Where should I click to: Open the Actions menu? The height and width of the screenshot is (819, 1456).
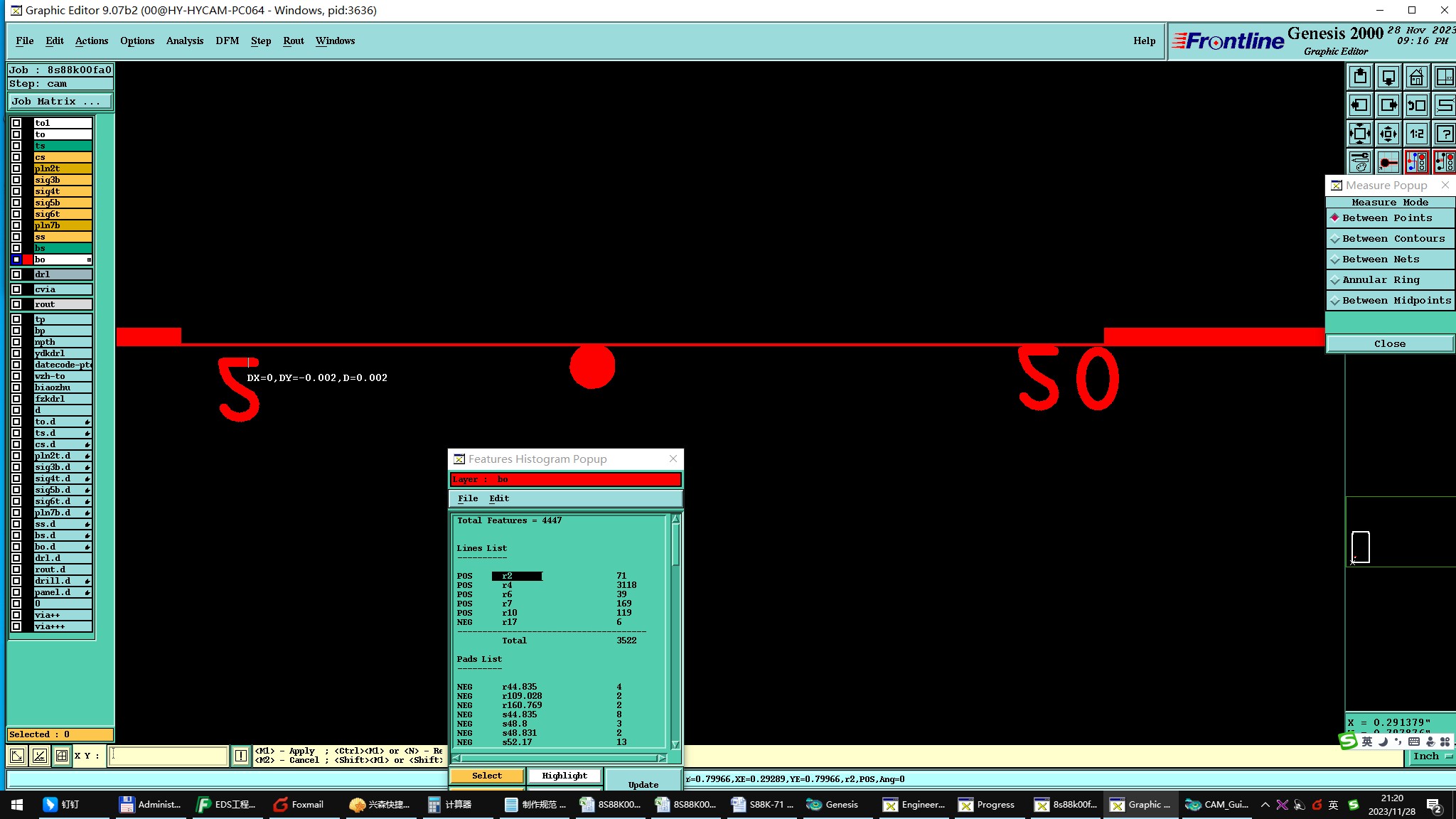click(92, 41)
